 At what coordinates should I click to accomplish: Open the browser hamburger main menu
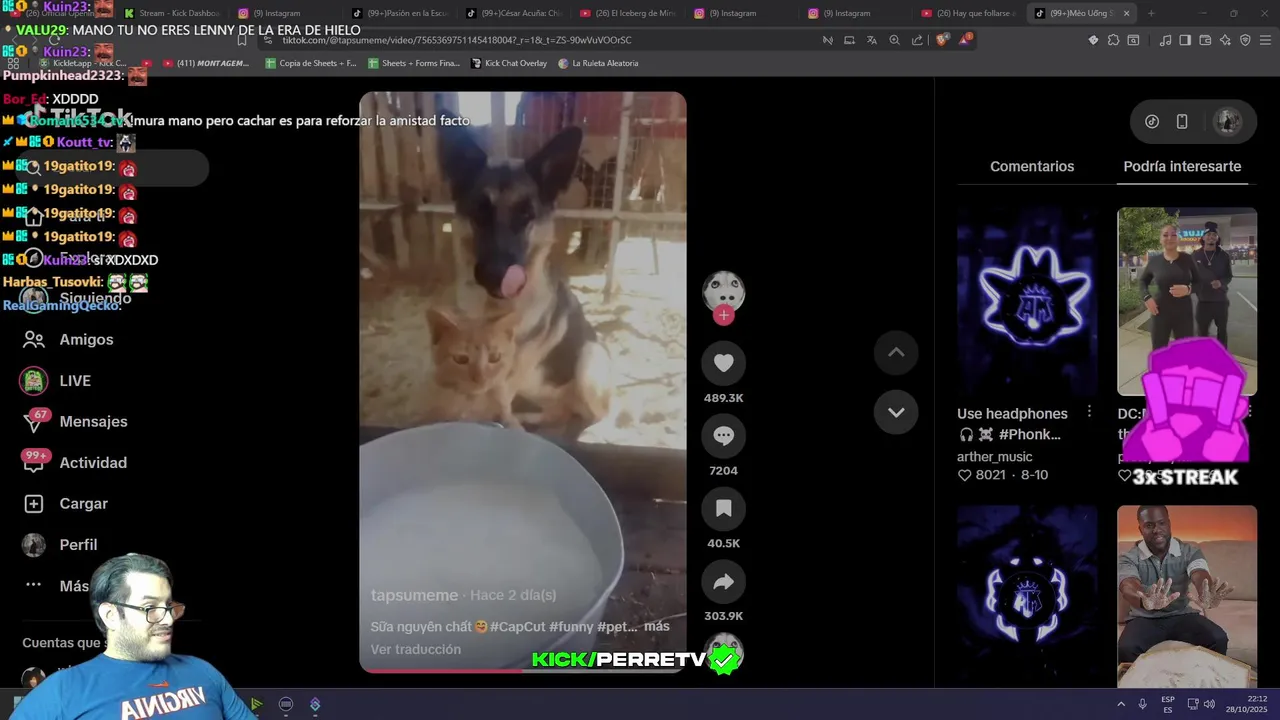(x=1265, y=40)
